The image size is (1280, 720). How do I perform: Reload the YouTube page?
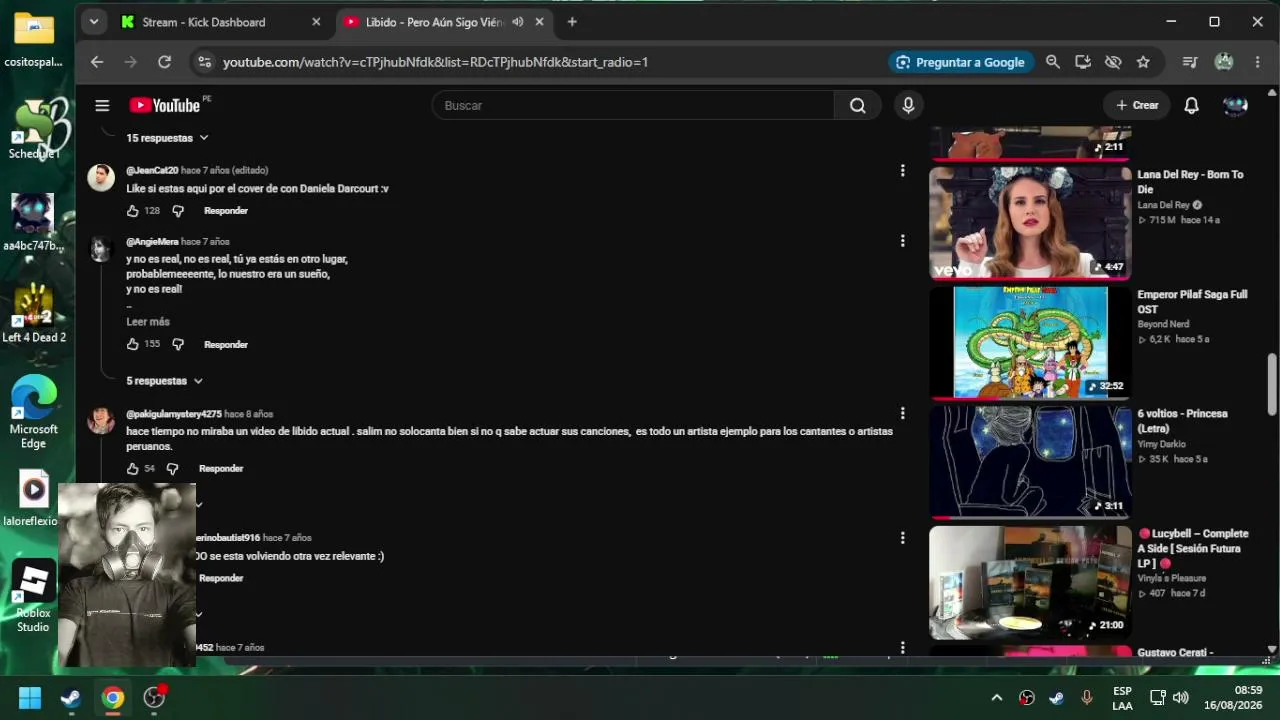(165, 62)
